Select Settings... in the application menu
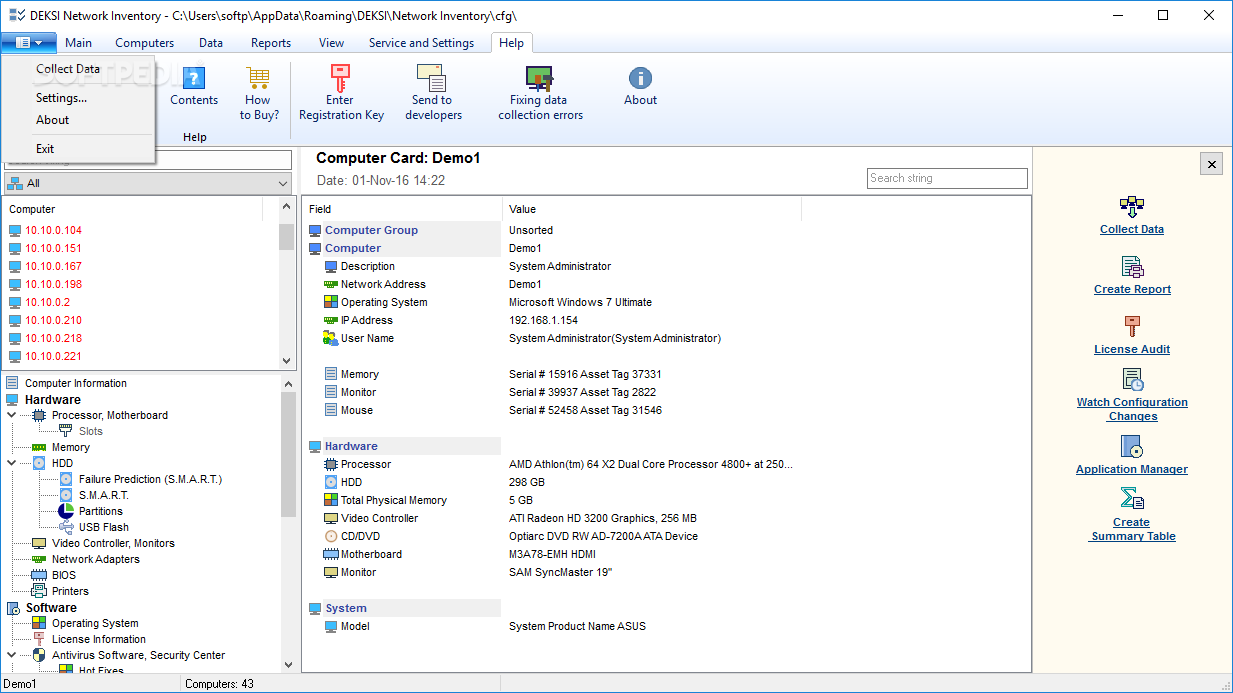 click(x=61, y=98)
